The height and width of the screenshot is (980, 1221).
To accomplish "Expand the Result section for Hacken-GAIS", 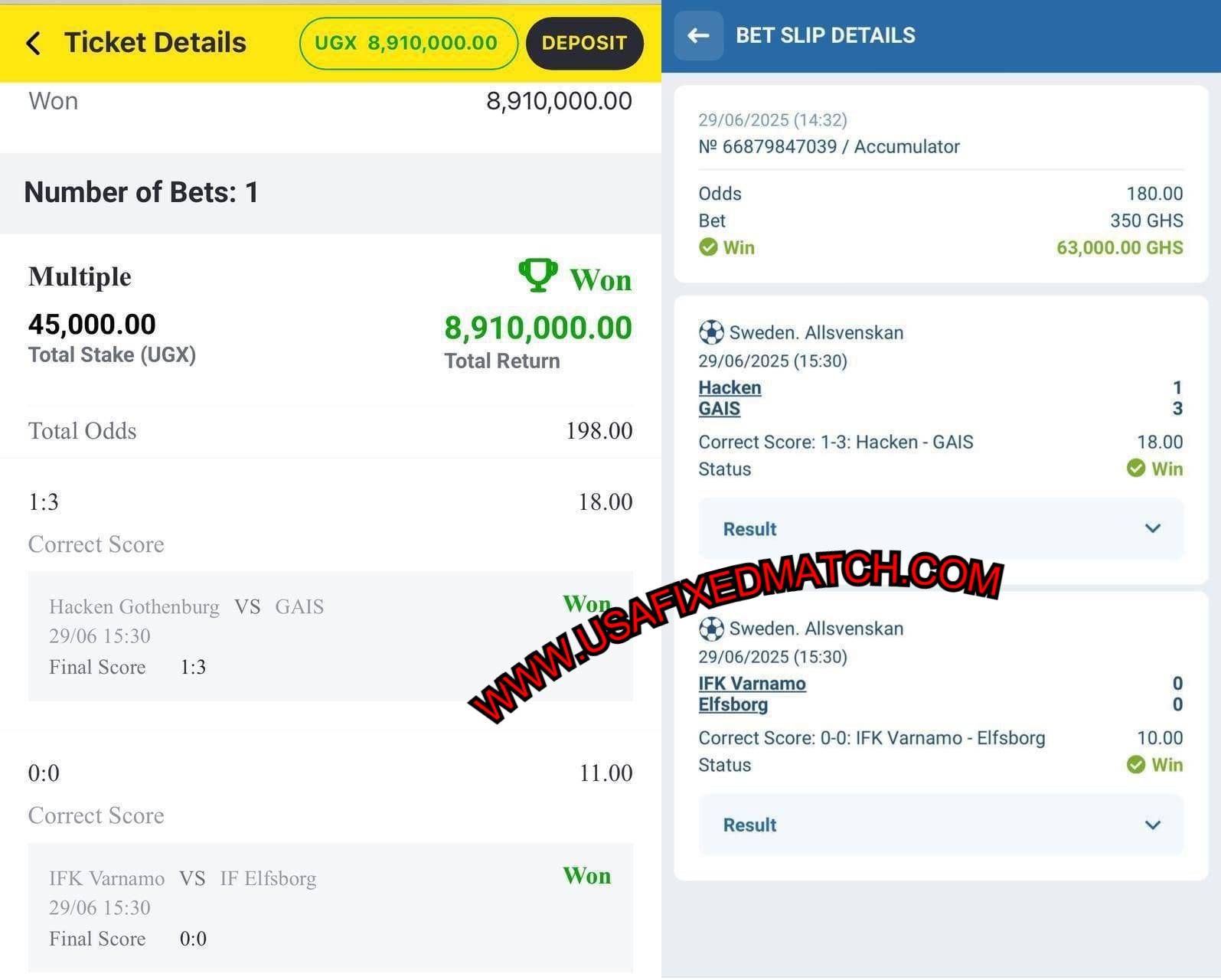I will tap(941, 528).
